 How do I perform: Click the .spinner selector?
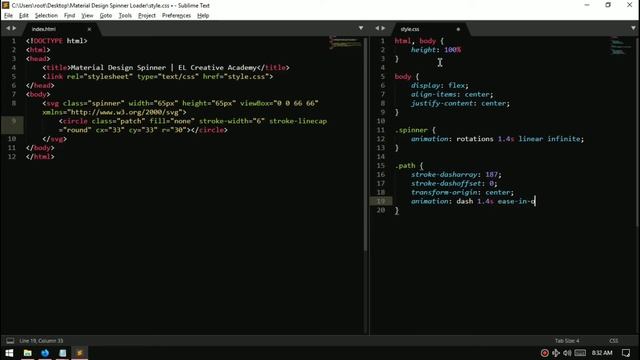tap(411, 130)
